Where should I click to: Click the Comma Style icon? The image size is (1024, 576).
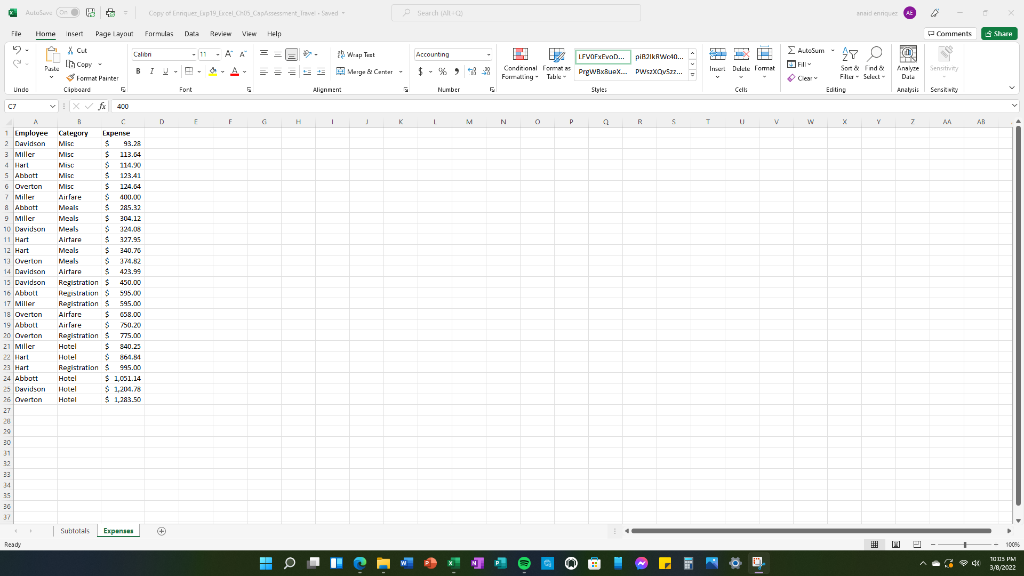point(456,72)
